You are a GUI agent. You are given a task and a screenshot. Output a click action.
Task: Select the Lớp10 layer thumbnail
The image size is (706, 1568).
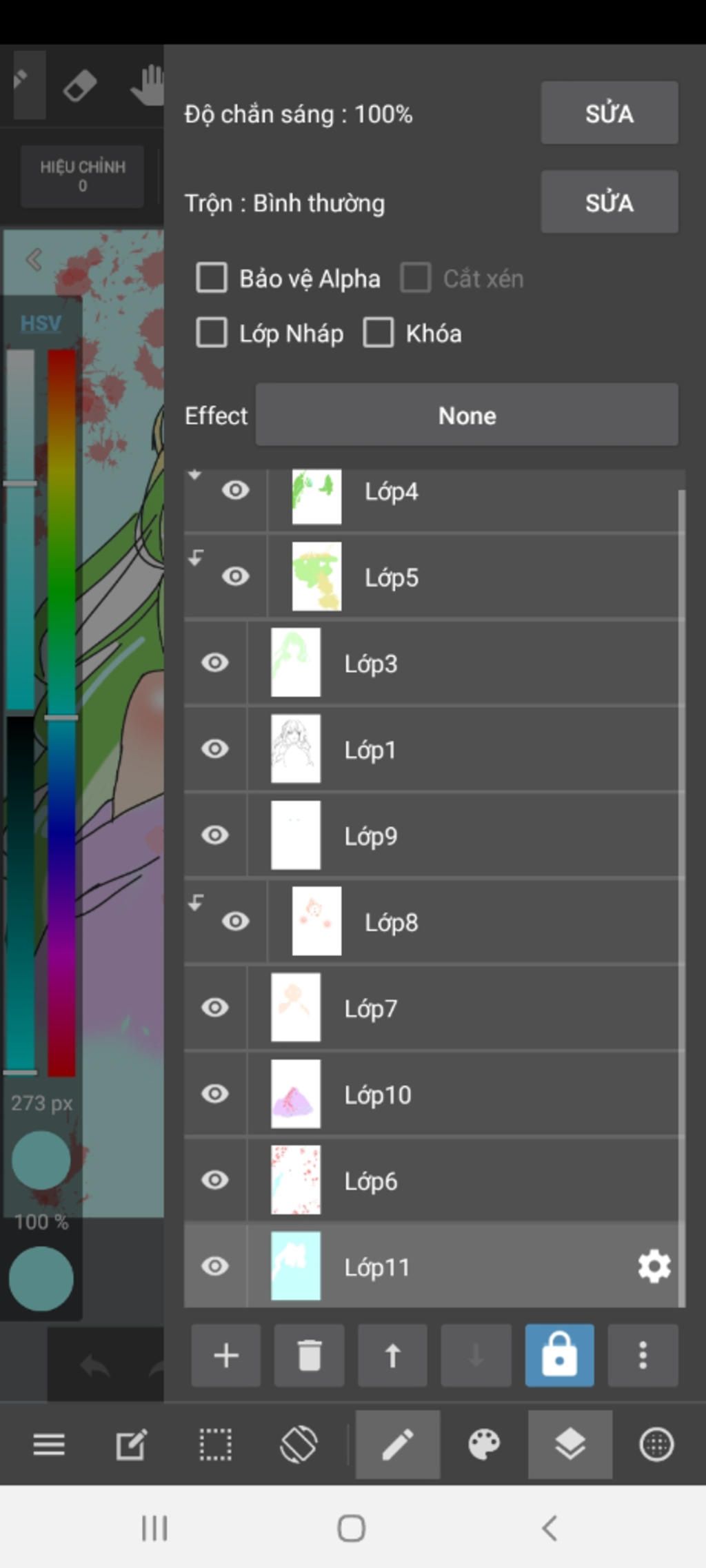tap(296, 1094)
